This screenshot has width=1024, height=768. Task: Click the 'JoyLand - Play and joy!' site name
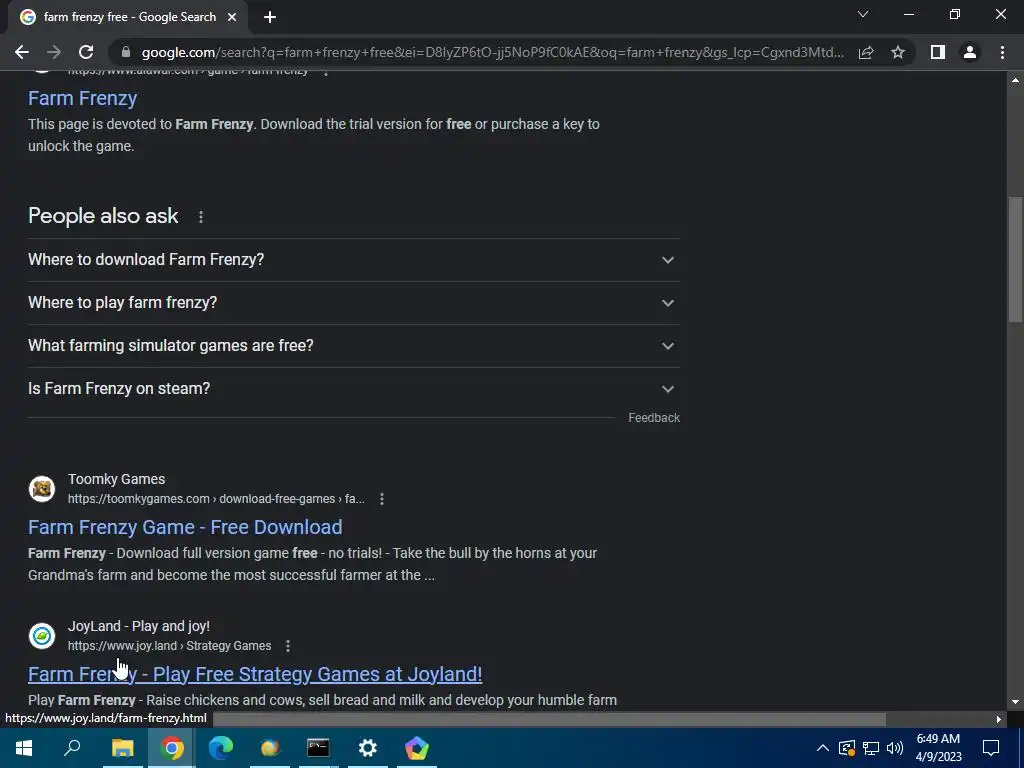coord(138,626)
